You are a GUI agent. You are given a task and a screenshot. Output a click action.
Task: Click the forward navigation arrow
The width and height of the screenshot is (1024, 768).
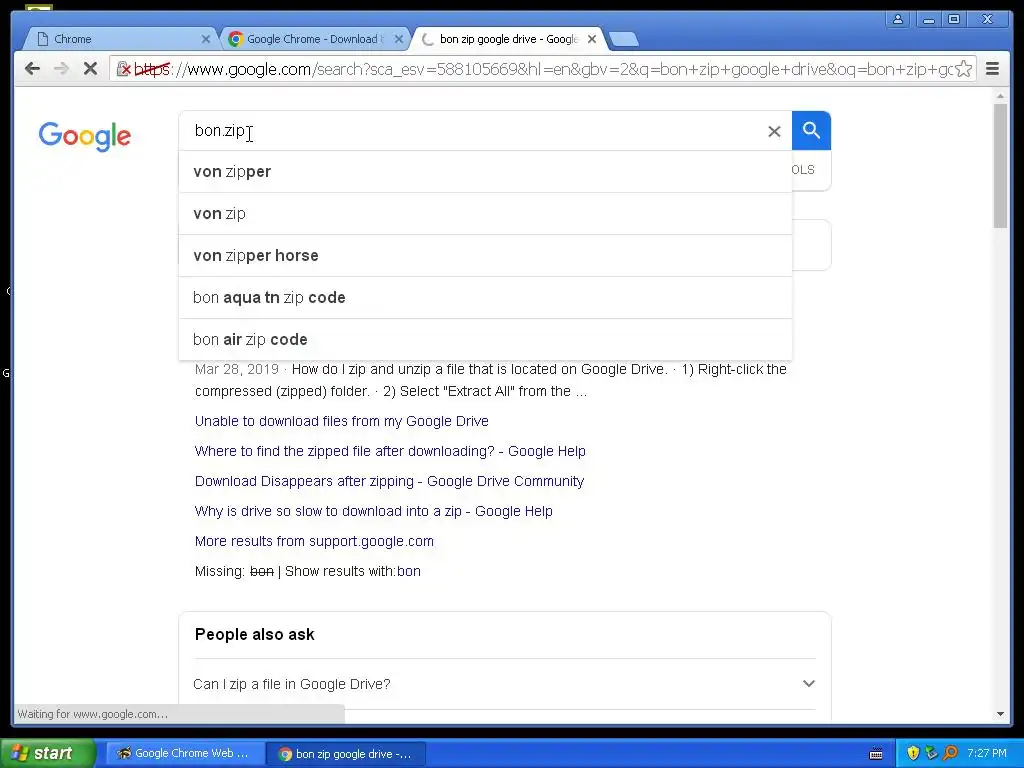61,69
